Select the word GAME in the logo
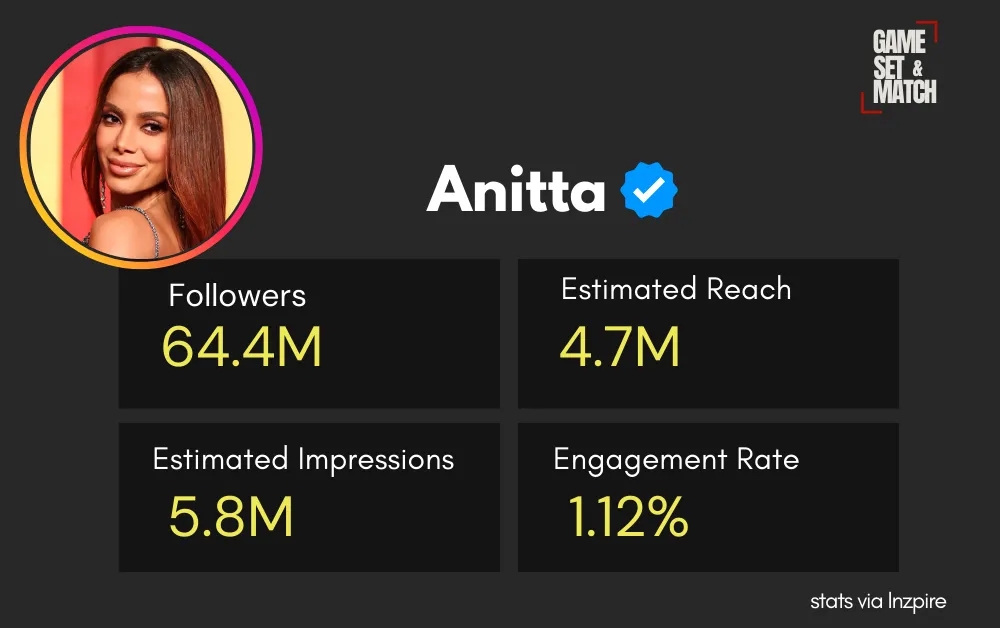The height and width of the screenshot is (628, 1000). 899,43
